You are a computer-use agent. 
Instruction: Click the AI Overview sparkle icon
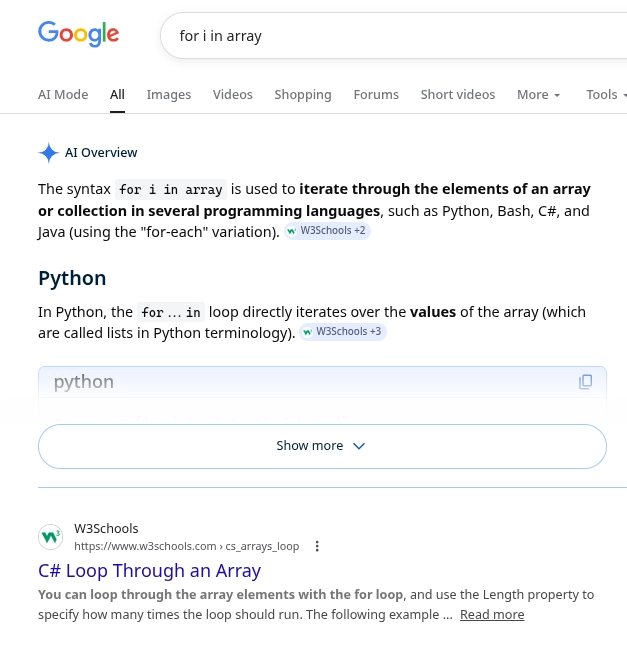pyautogui.click(x=48, y=153)
